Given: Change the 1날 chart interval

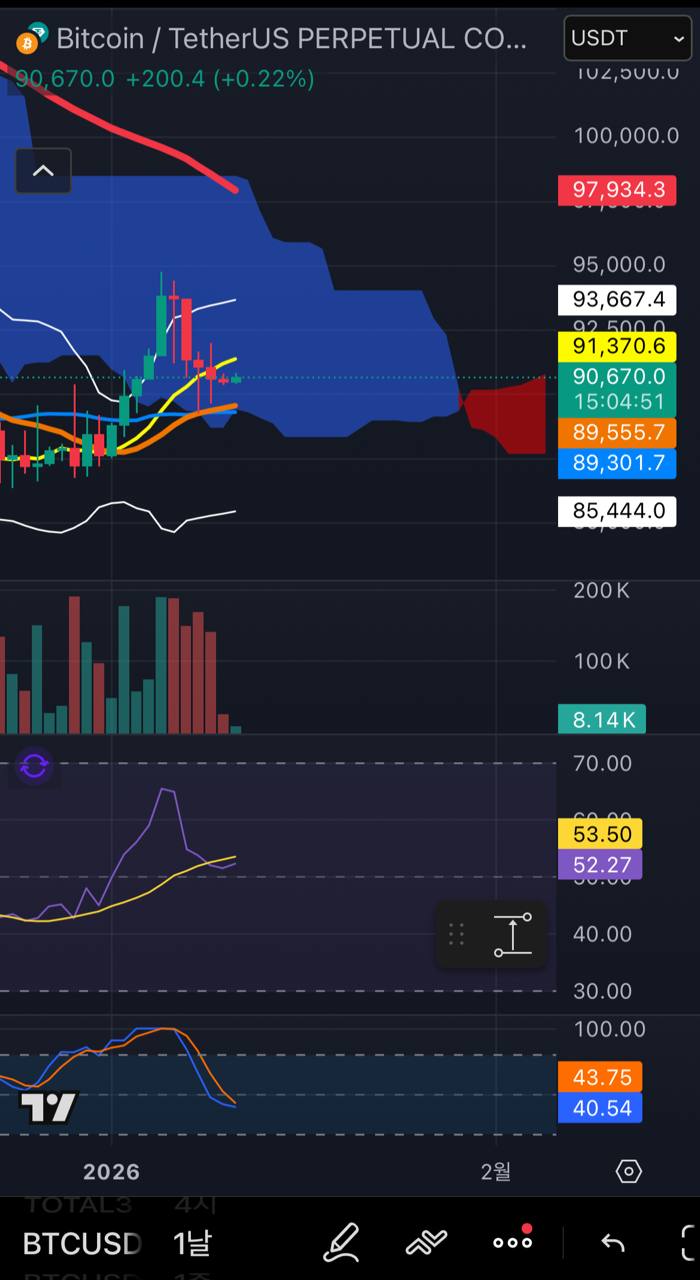Looking at the screenshot, I should pyautogui.click(x=192, y=1243).
